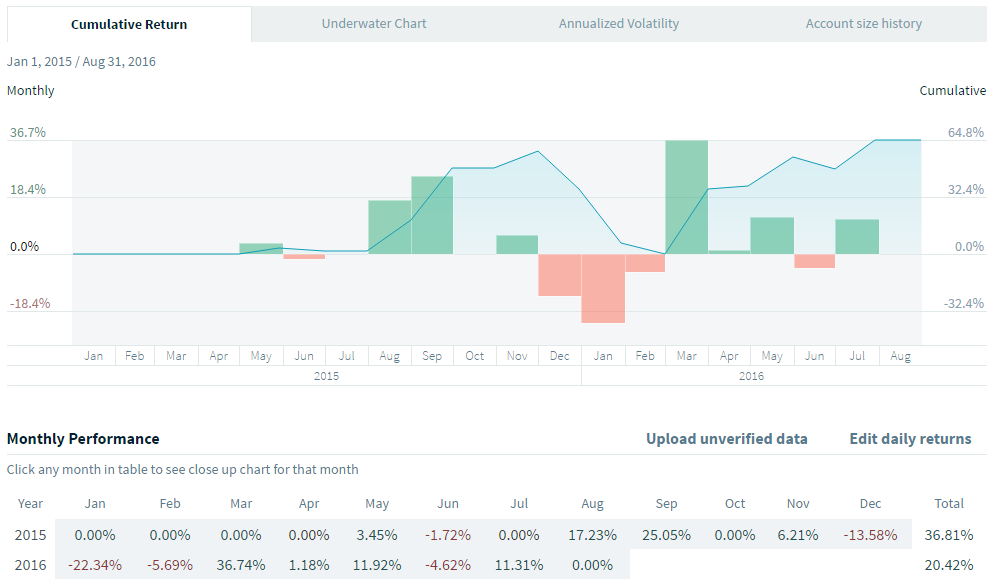This screenshot has width=997, height=587.
Task: Click the Upload unverified data link
Action: click(727, 438)
